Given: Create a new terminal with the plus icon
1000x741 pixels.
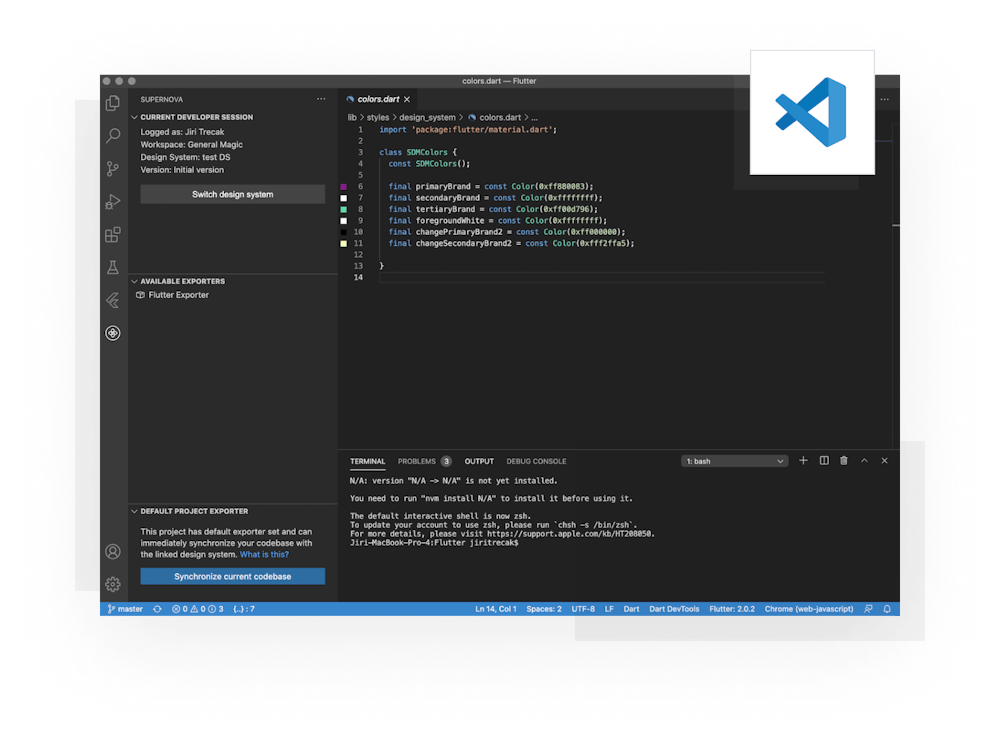Looking at the screenshot, I should point(802,461).
